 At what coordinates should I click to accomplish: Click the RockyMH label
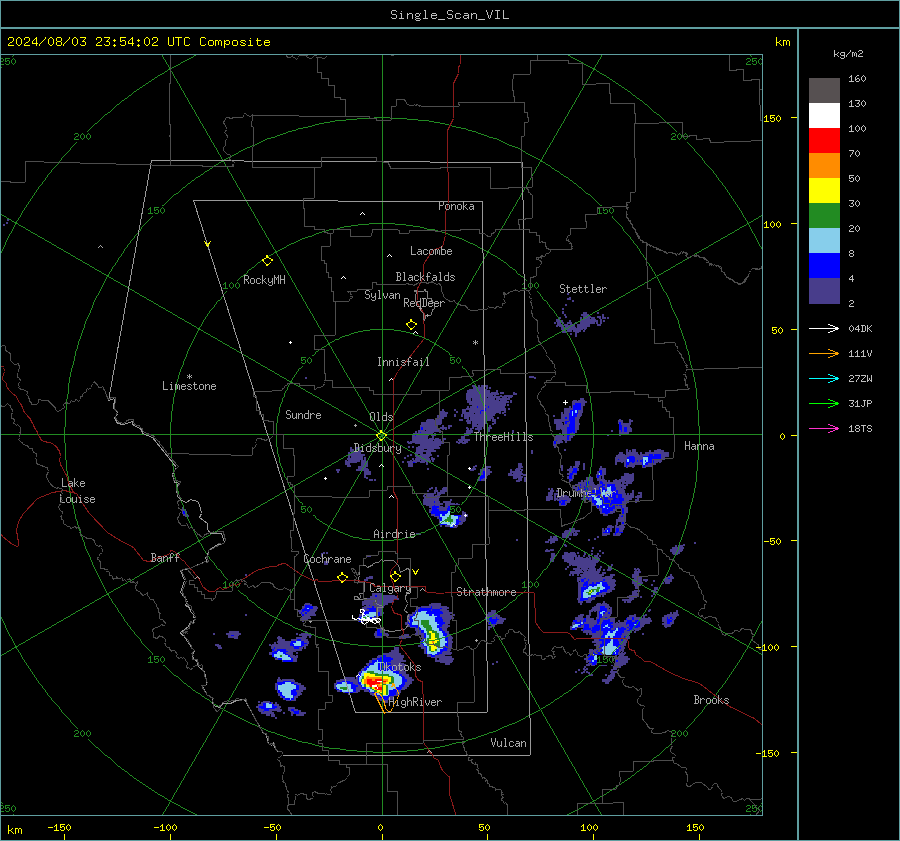(264, 280)
